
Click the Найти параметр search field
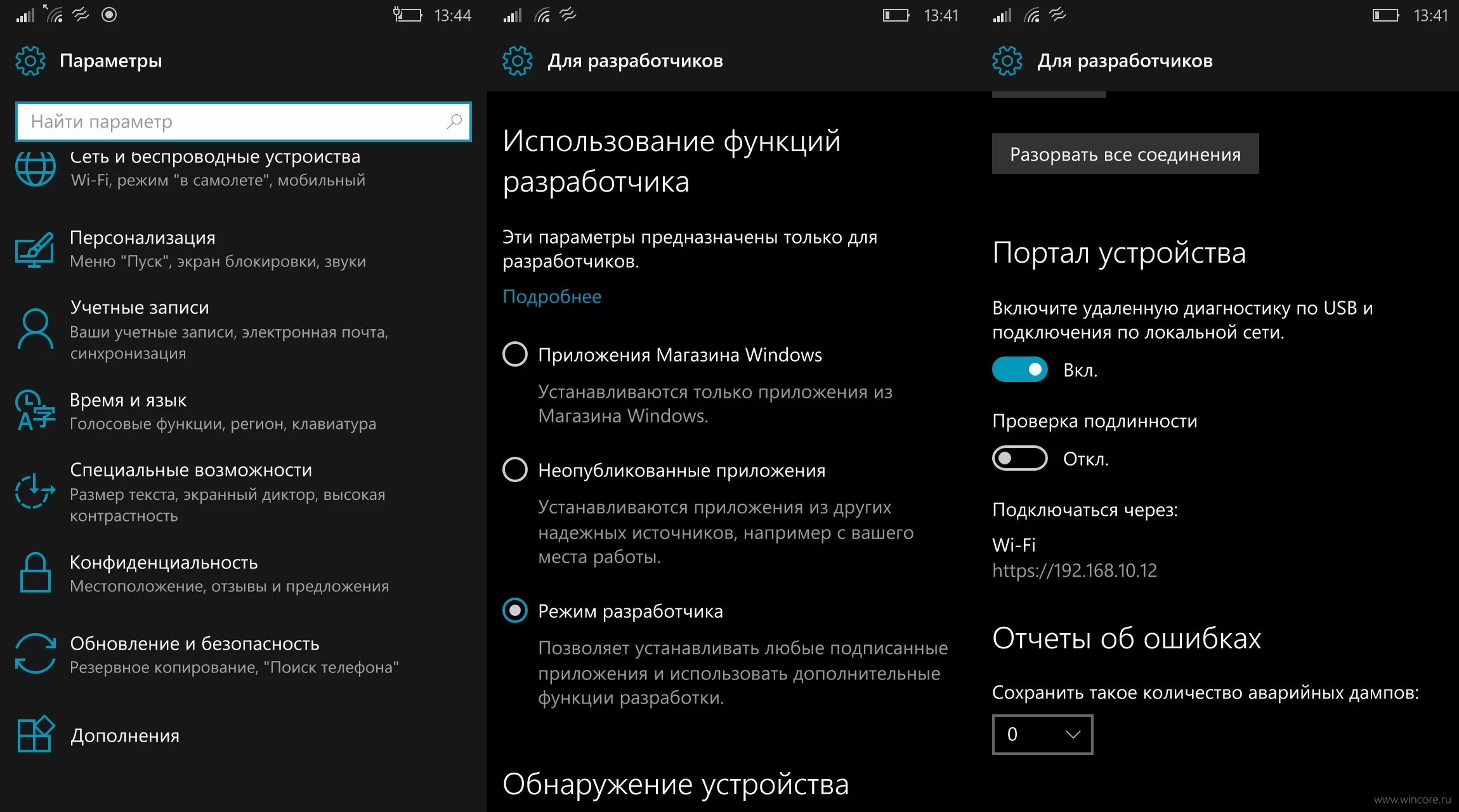[x=244, y=121]
